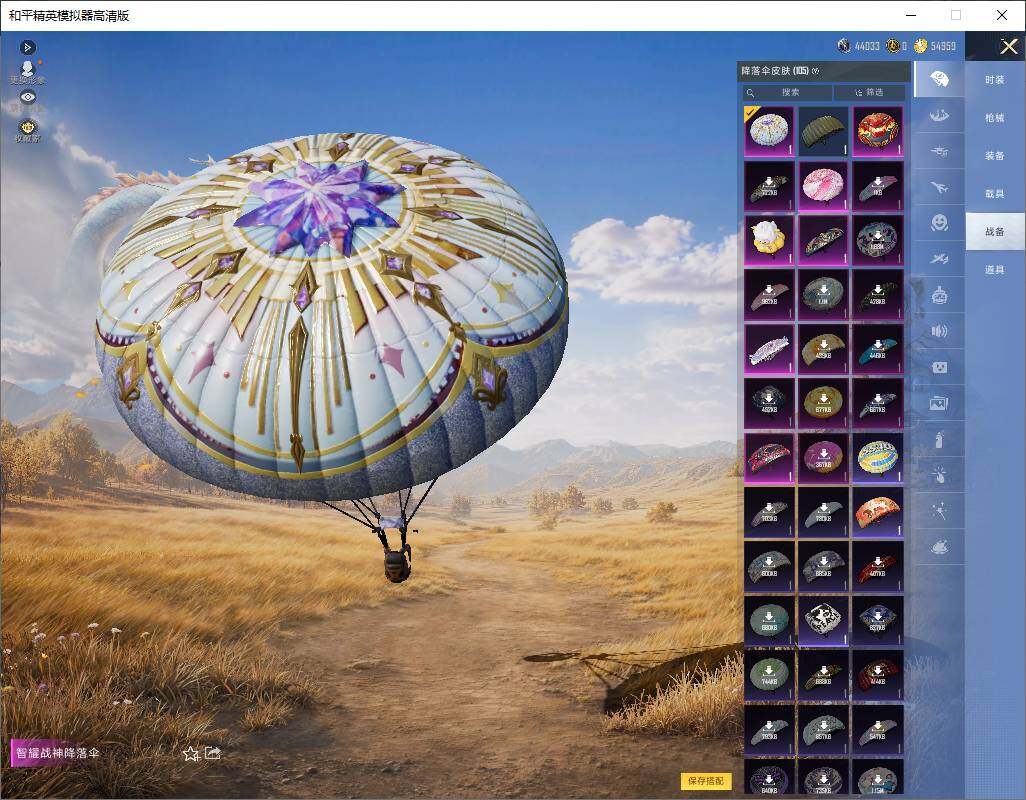
Task: Select the 战备 tab
Action: (995, 232)
